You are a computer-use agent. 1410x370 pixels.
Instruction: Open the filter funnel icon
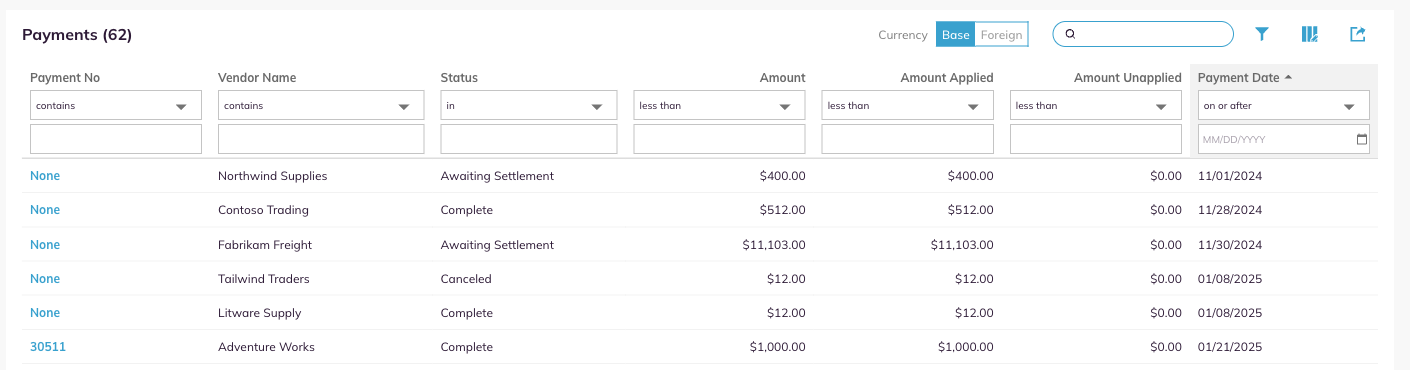[x=1262, y=35]
